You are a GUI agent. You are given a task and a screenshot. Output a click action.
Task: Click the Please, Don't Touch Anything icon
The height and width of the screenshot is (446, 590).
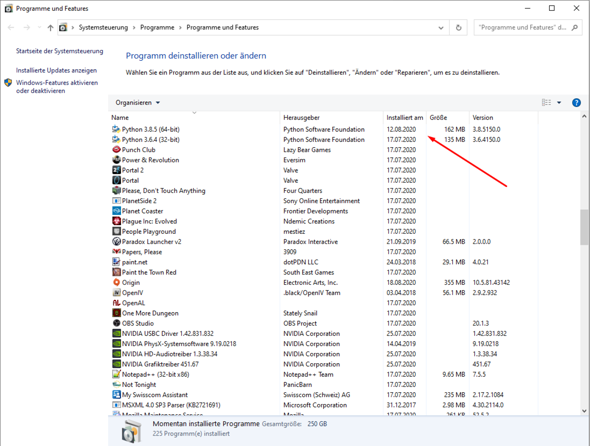(116, 190)
